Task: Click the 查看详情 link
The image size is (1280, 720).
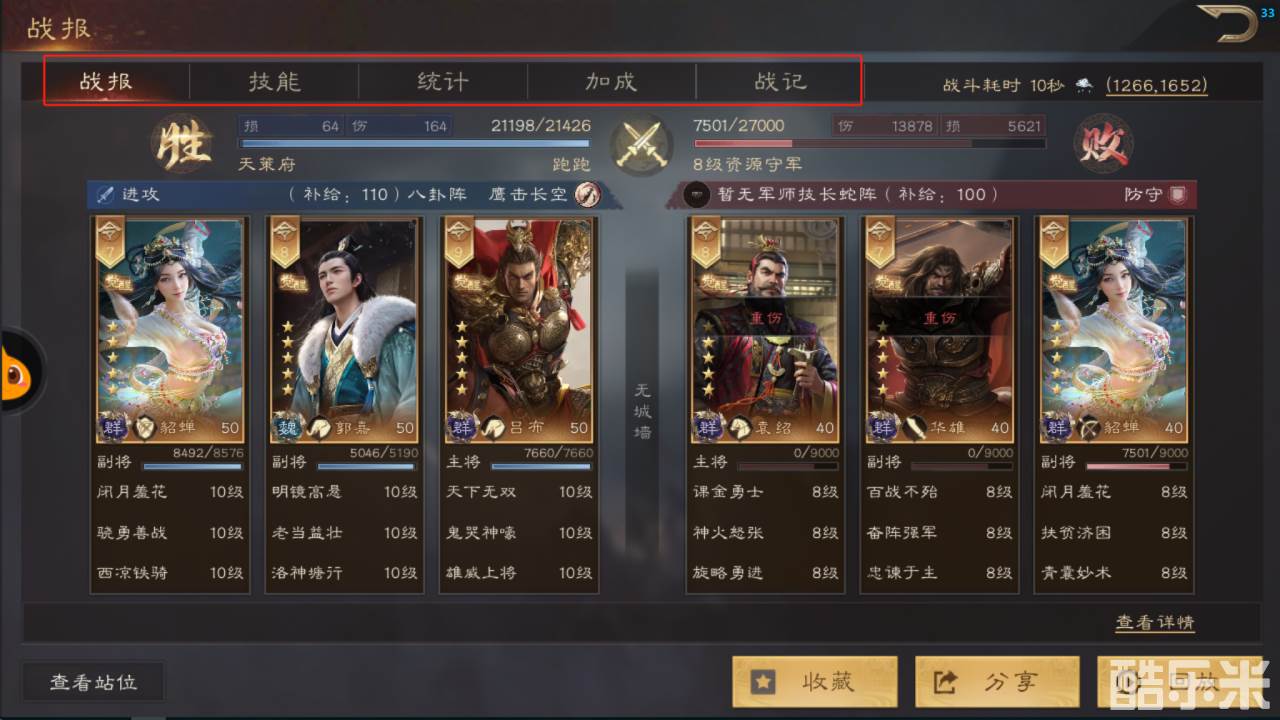Action: (x=1155, y=622)
